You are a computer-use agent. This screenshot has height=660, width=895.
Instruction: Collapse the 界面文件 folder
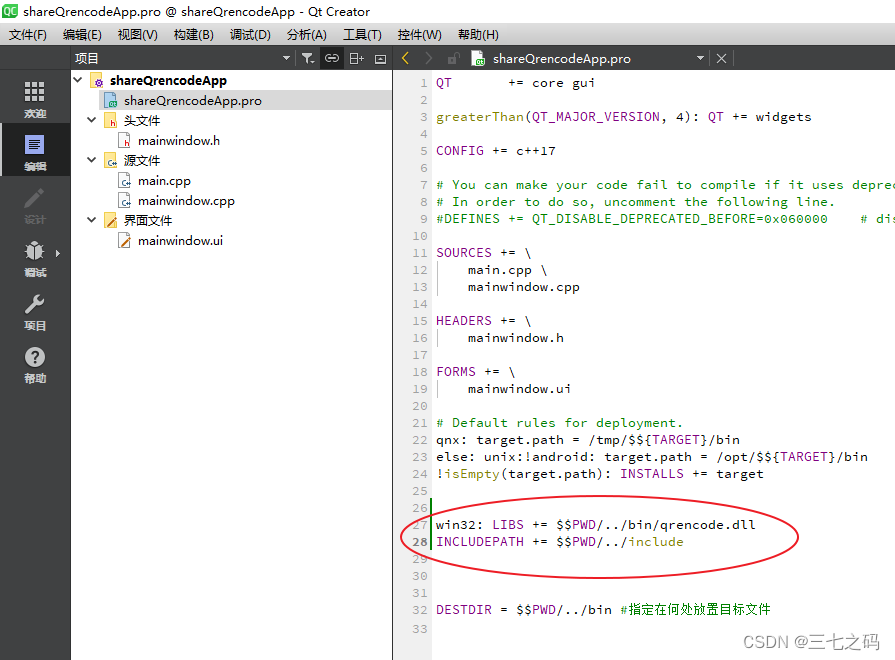coord(91,220)
